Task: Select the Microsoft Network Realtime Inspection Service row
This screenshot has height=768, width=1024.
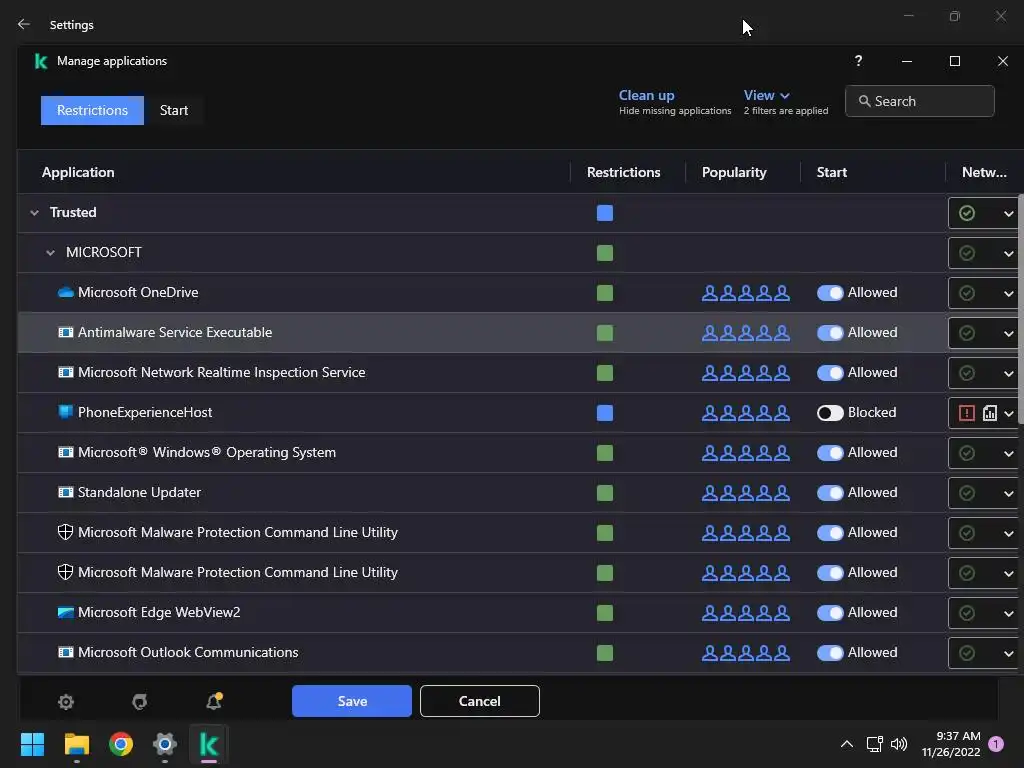Action: pos(482,372)
